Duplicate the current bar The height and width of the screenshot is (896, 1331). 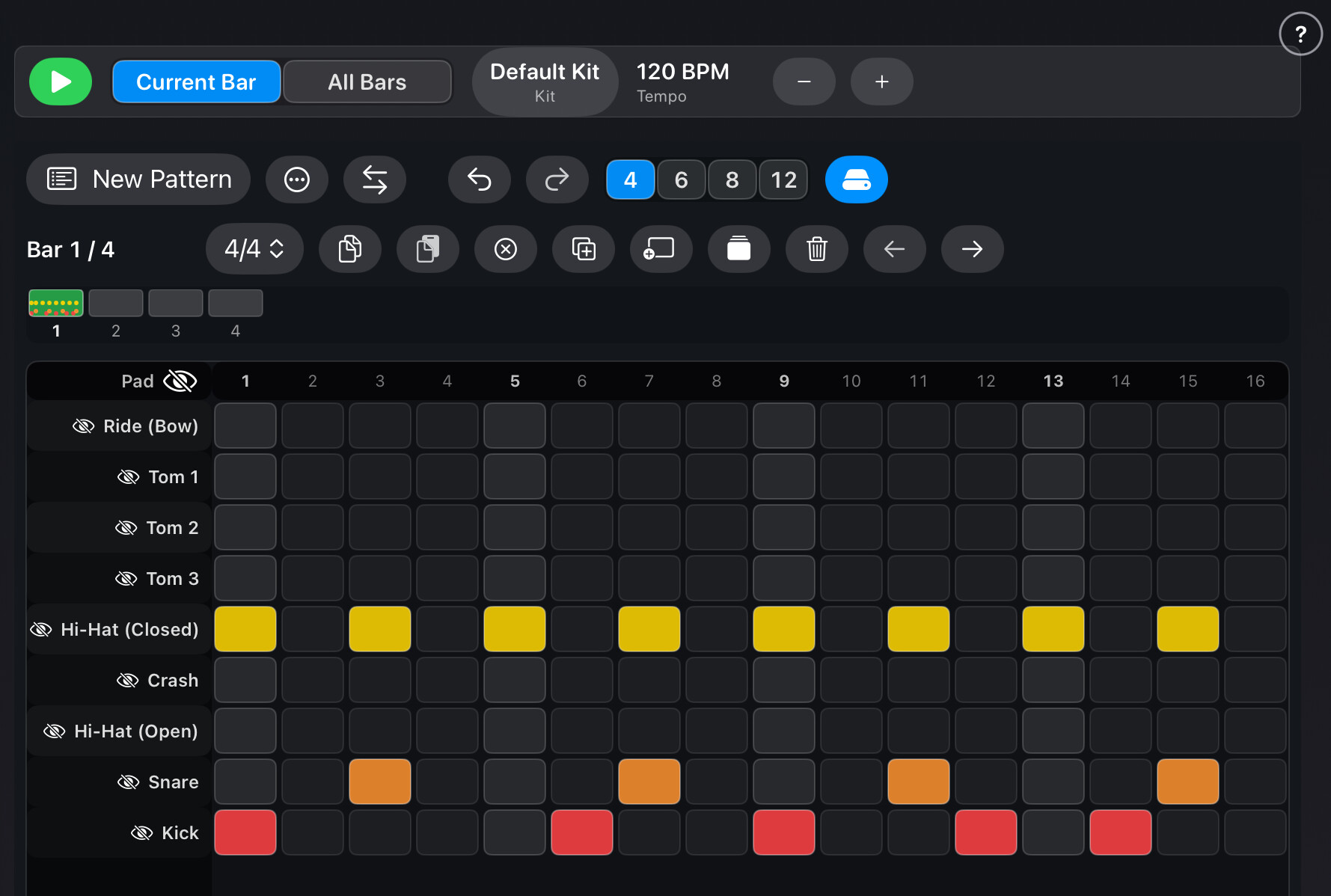(584, 249)
